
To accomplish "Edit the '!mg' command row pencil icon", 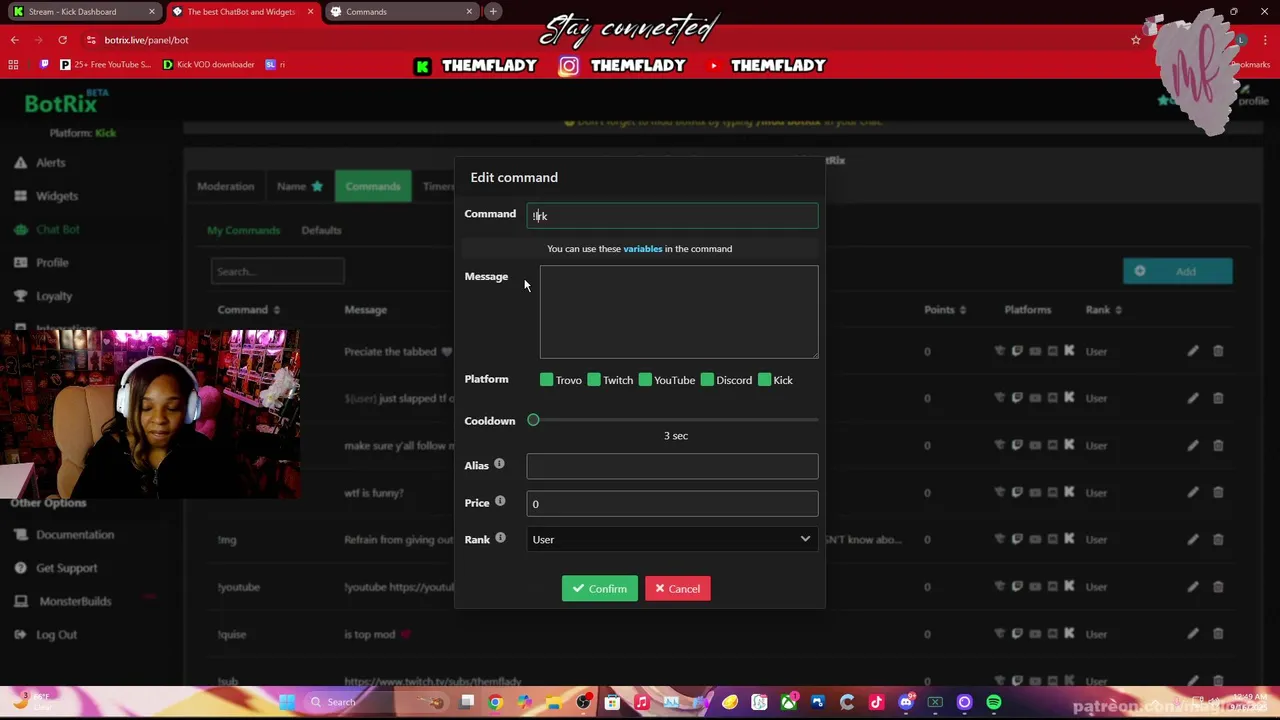I will click(1193, 540).
